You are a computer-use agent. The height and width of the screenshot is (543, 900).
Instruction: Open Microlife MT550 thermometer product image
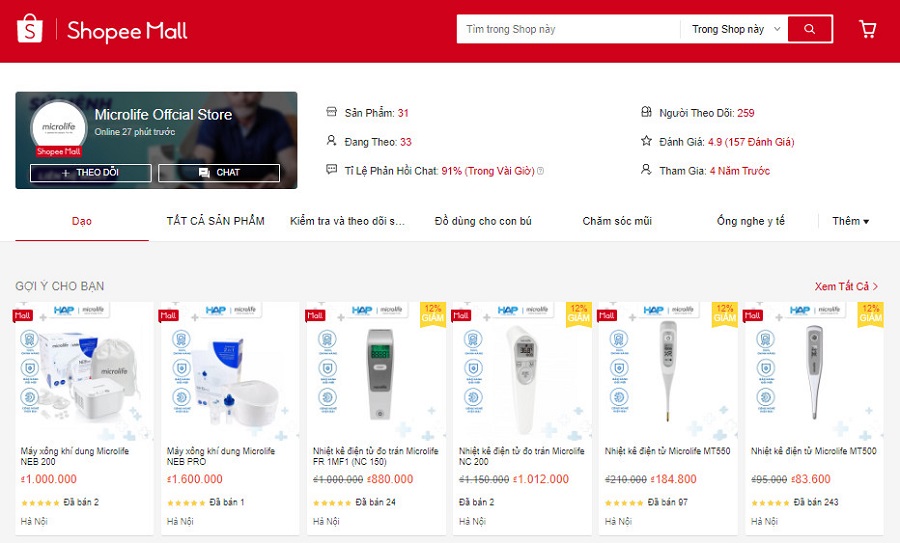(668, 372)
